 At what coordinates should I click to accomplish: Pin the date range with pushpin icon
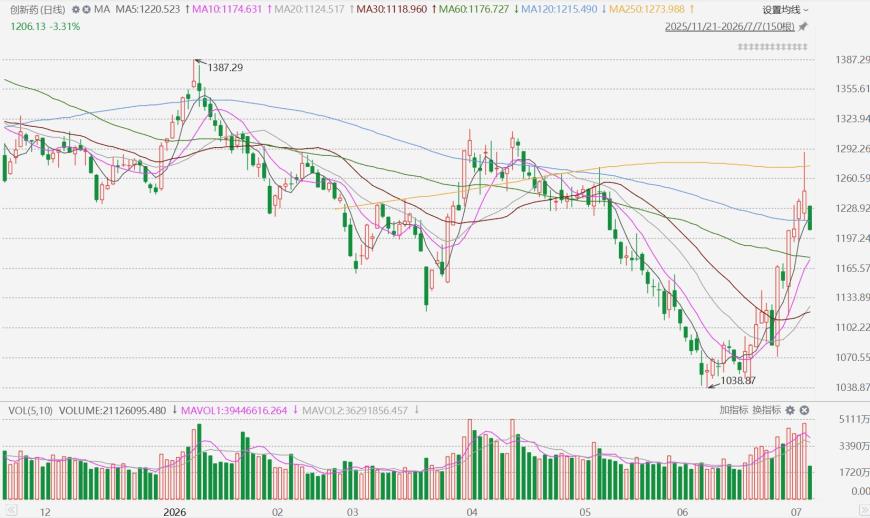click(x=803, y=27)
